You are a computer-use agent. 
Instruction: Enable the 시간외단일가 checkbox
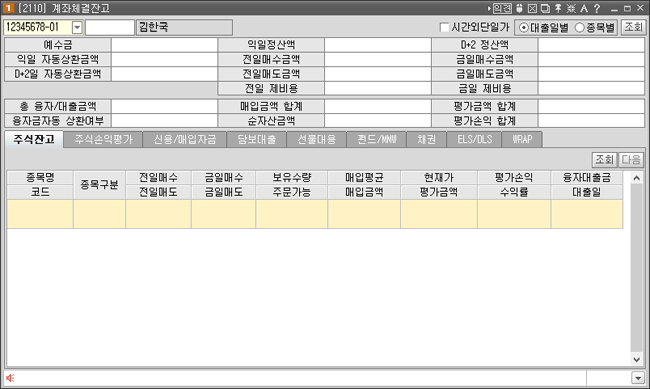click(x=444, y=27)
